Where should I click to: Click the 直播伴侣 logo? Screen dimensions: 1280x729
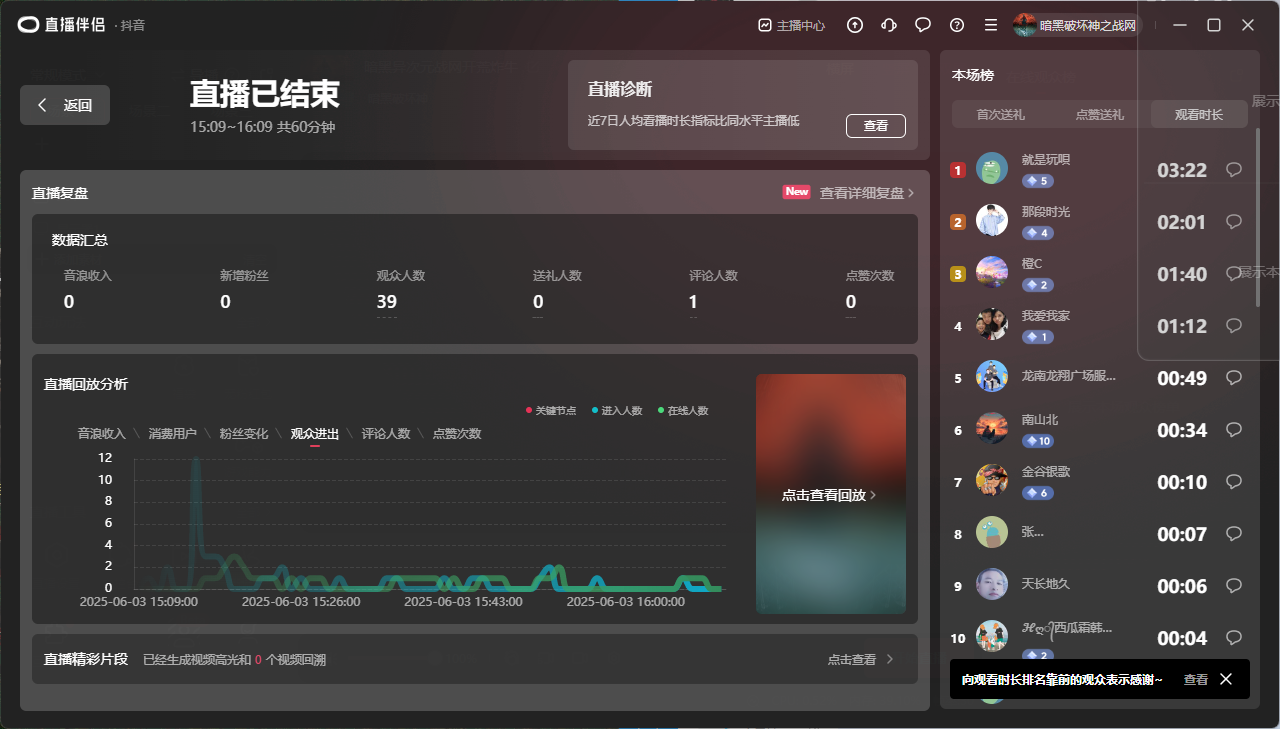[62, 25]
